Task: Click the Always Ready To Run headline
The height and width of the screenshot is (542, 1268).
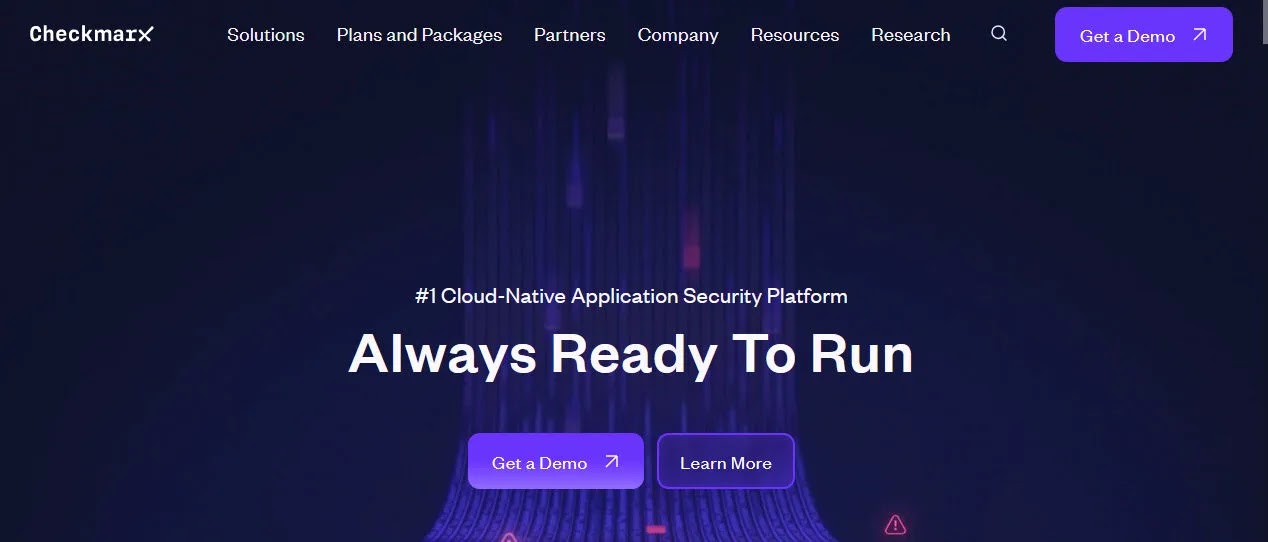Action: pos(631,354)
